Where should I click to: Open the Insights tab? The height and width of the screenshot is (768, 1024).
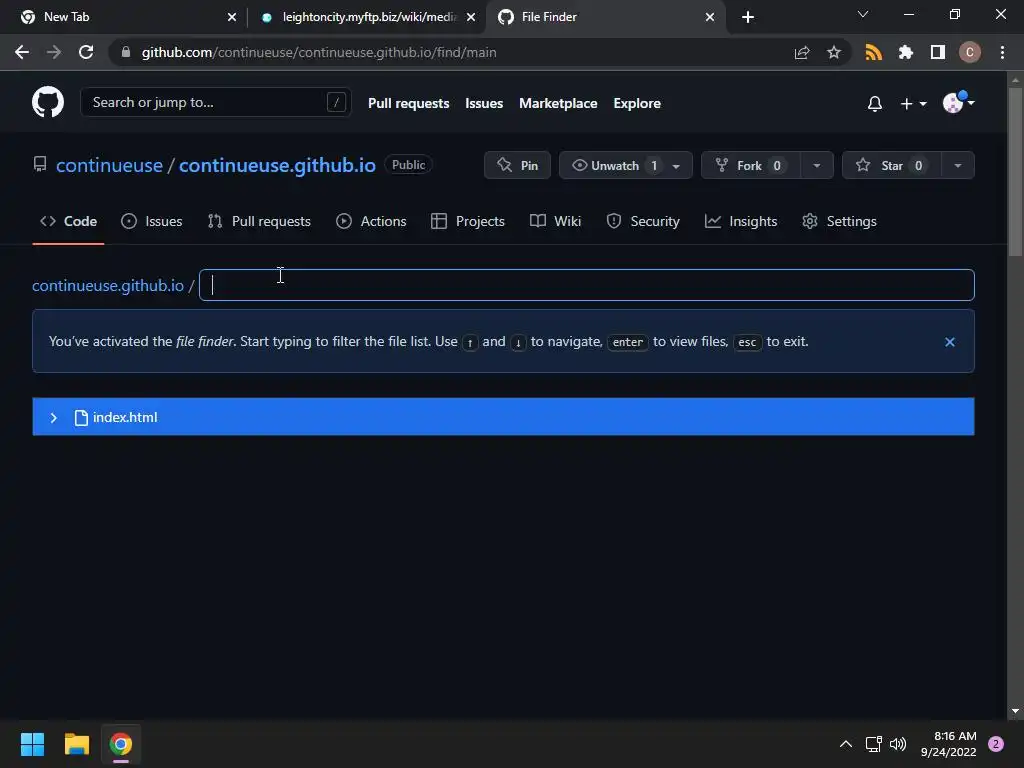(741, 221)
